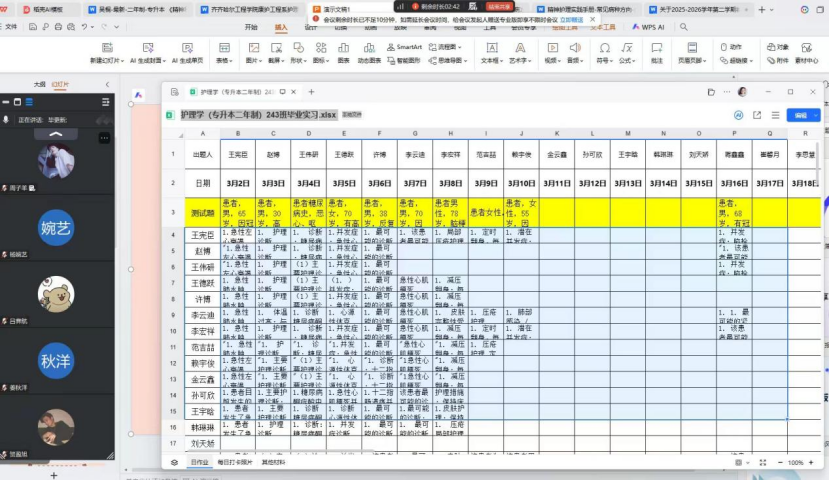Select the yellow 测试题 row header cell
830x481 pixels.
(x=201, y=212)
